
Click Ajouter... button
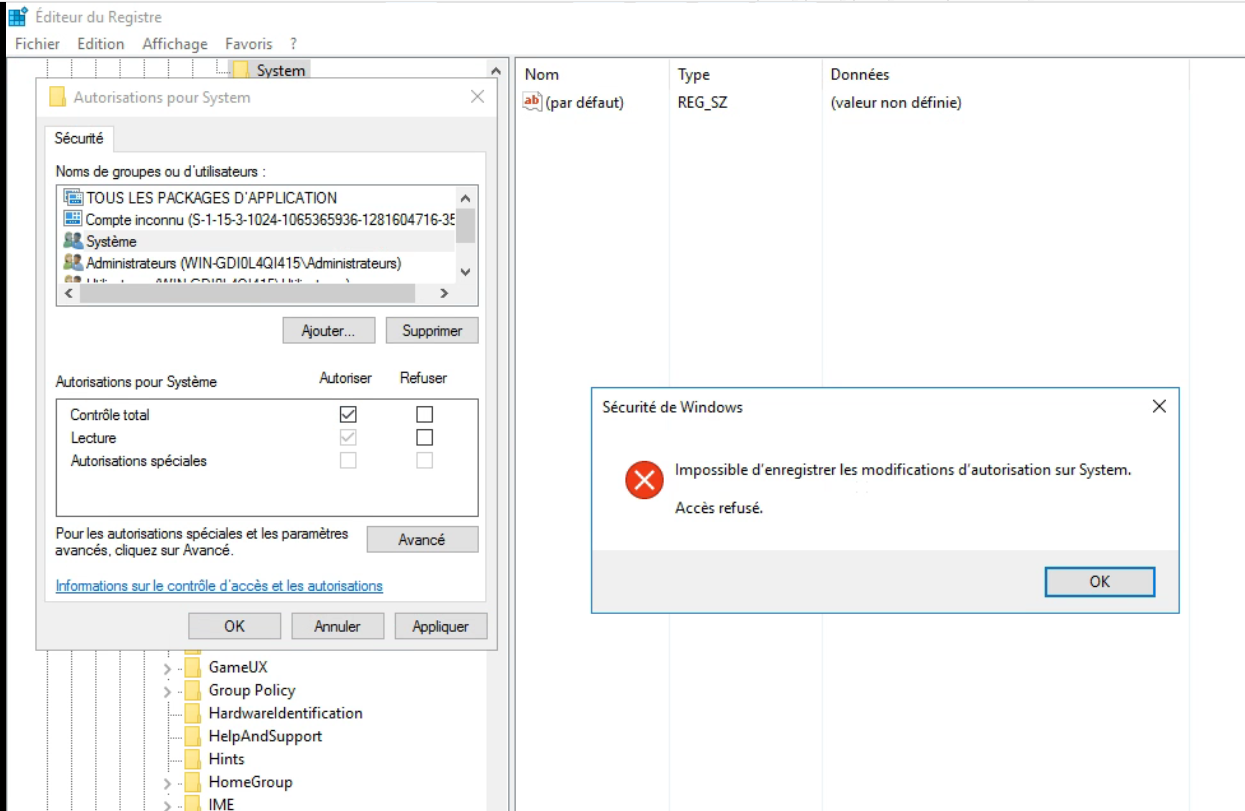[329, 330]
